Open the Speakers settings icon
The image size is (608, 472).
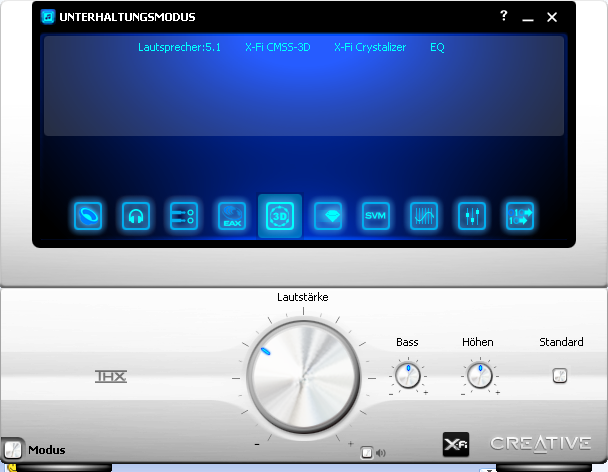(88, 216)
